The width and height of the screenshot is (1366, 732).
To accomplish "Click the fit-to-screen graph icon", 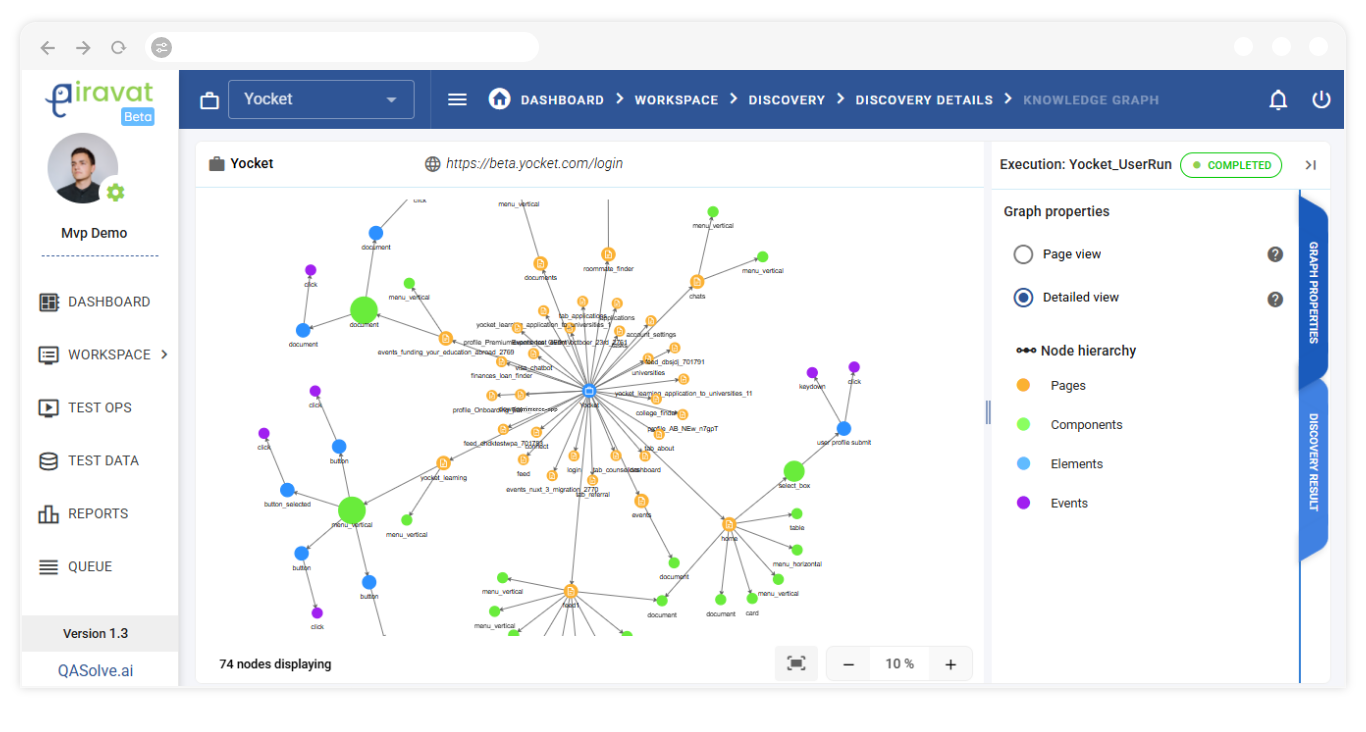I will coord(796,664).
